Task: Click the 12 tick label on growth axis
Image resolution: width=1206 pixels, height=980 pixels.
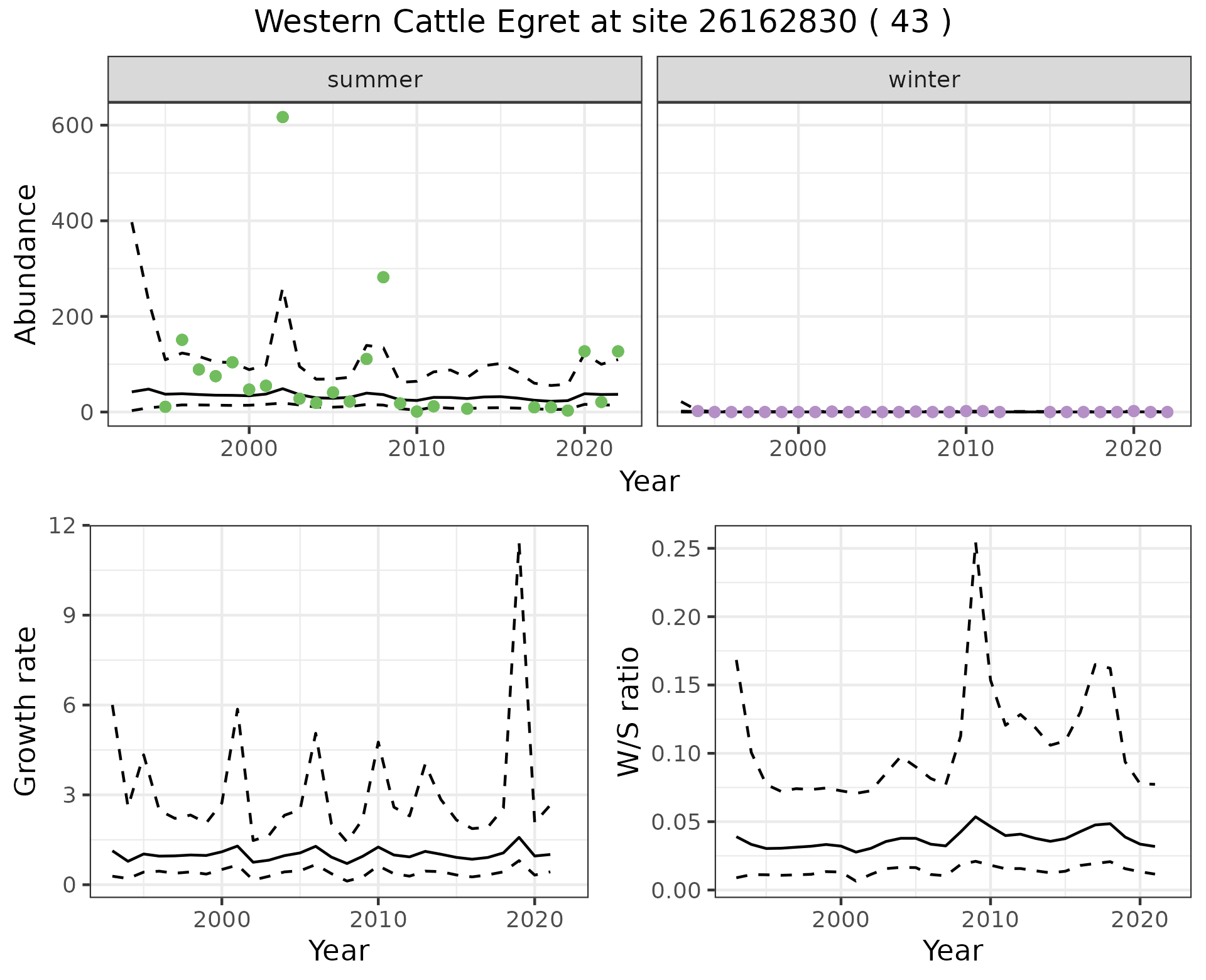Action: coord(61,525)
